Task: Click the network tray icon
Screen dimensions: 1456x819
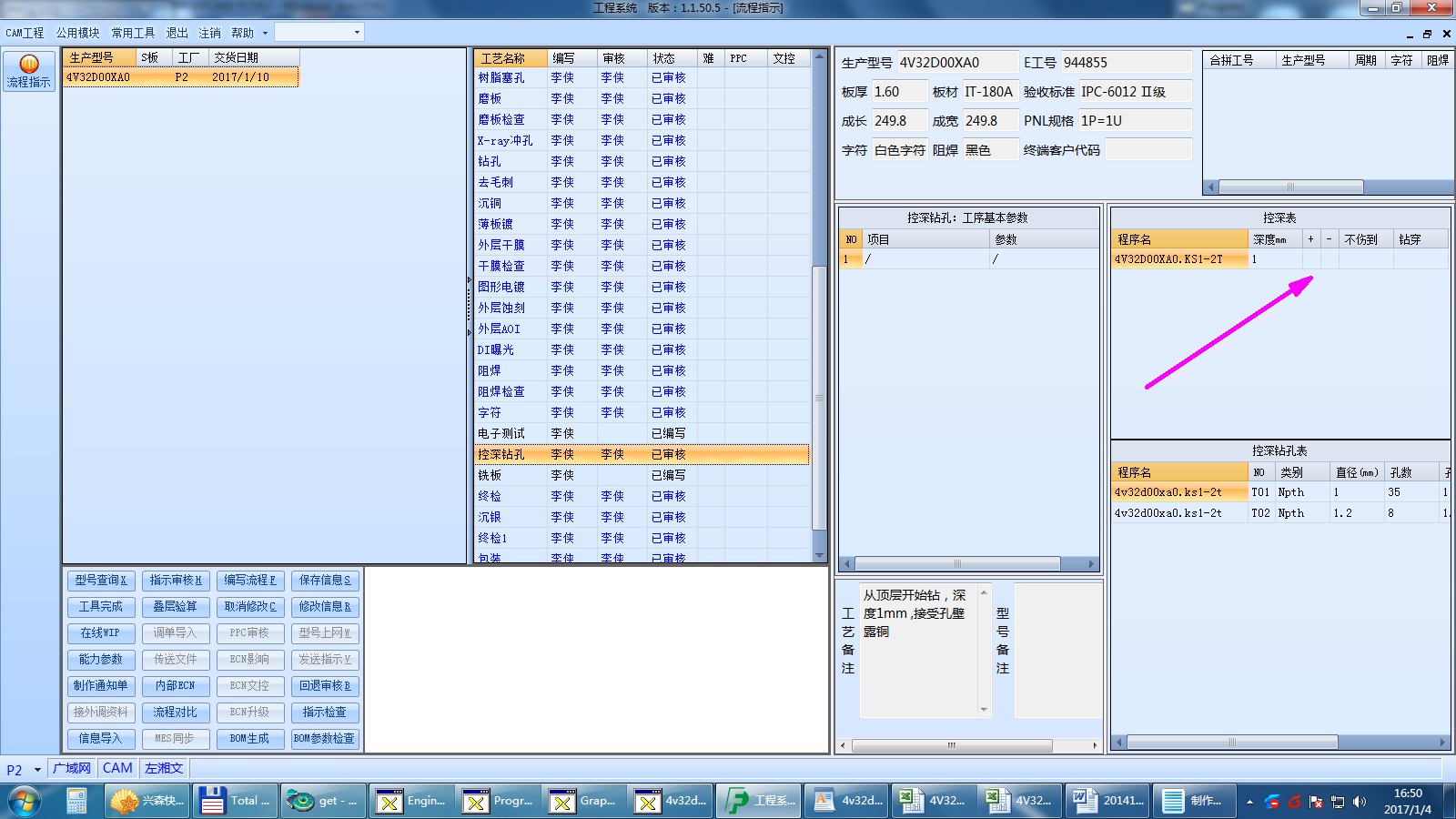Action: (x=1338, y=802)
